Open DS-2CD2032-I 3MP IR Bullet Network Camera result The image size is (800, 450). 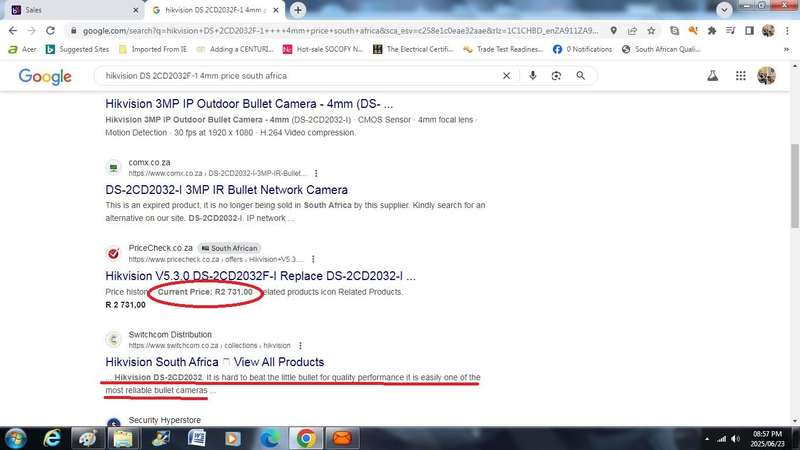coord(227,190)
